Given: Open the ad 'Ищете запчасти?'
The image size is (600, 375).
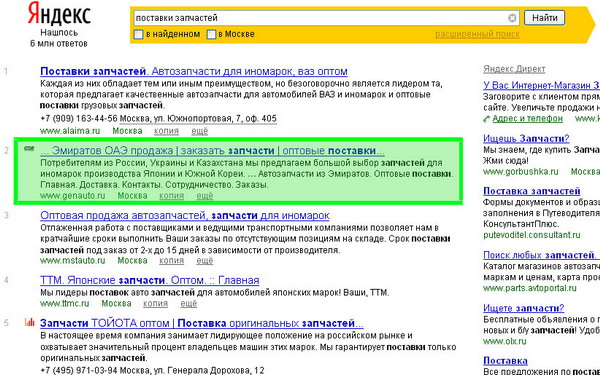Looking at the screenshot, I should pos(523,308).
